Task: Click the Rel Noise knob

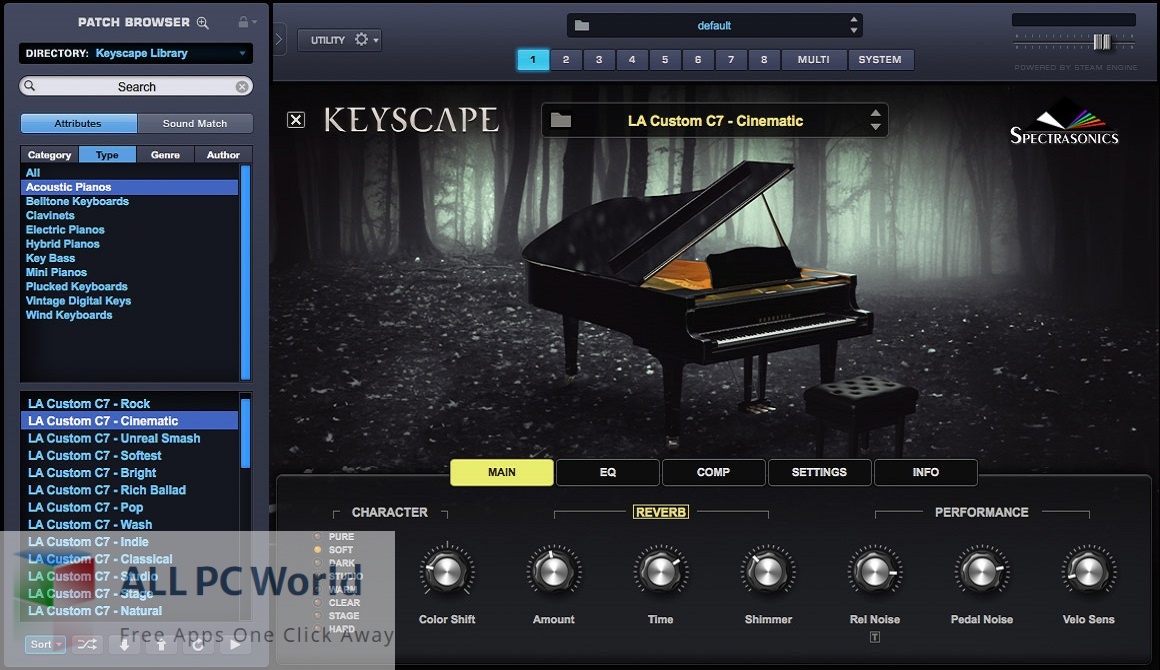Action: point(874,572)
